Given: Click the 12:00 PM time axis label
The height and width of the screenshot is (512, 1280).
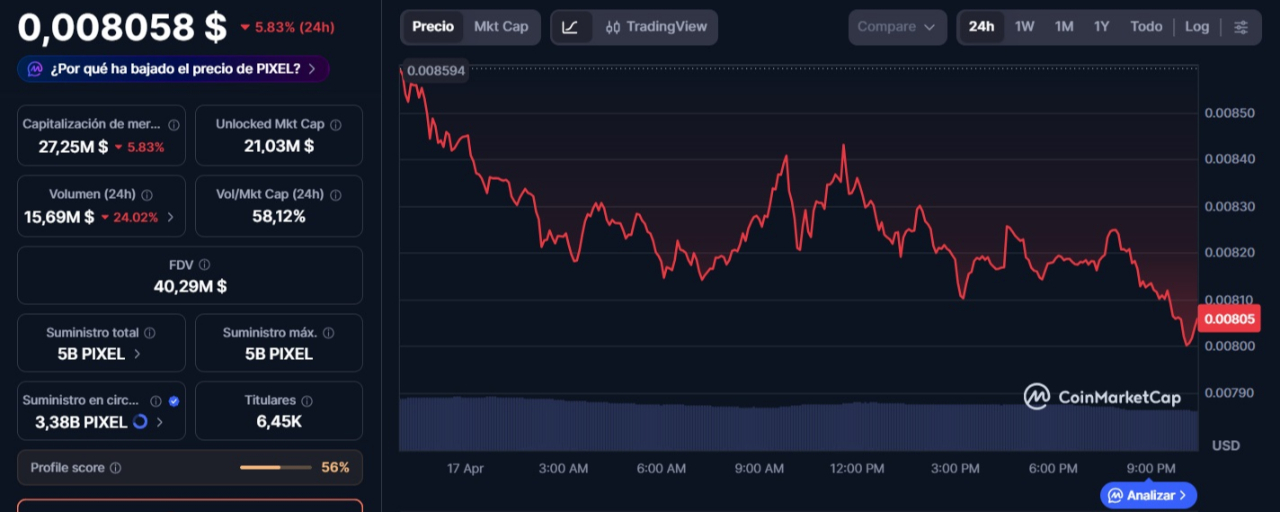Looking at the screenshot, I should [857, 468].
